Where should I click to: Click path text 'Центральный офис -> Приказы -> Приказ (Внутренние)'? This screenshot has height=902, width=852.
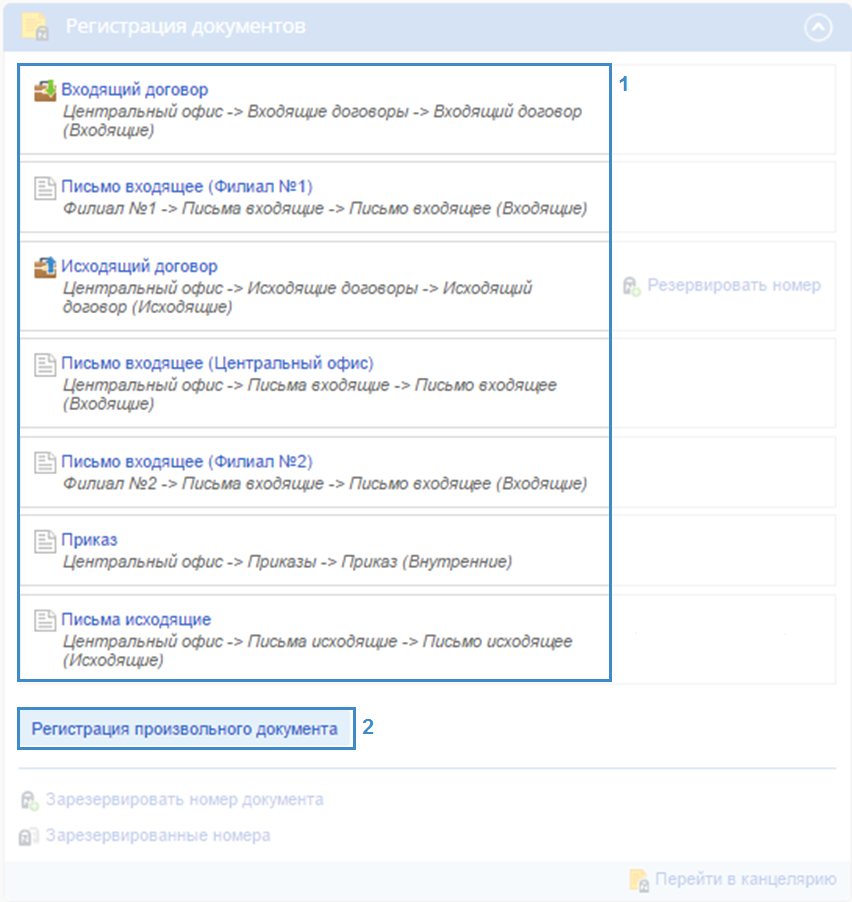click(x=287, y=561)
